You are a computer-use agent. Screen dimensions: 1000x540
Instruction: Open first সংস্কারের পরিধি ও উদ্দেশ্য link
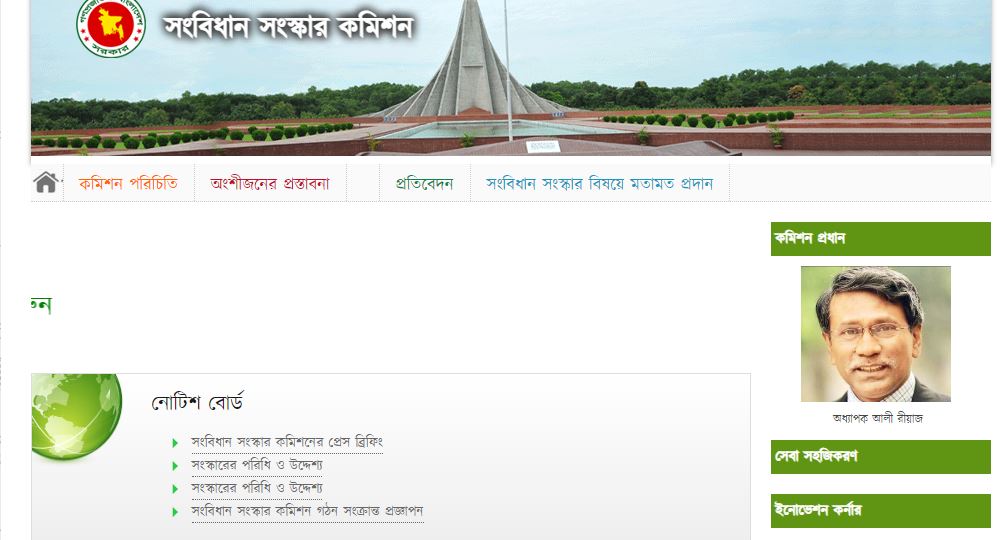pos(257,465)
